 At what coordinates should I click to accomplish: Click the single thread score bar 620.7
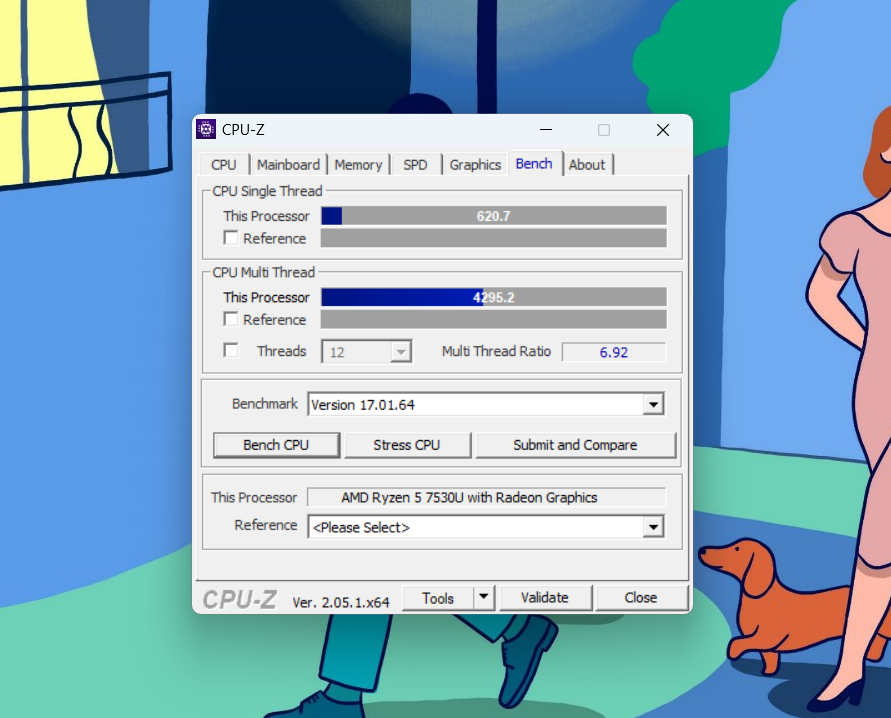[x=494, y=216]
